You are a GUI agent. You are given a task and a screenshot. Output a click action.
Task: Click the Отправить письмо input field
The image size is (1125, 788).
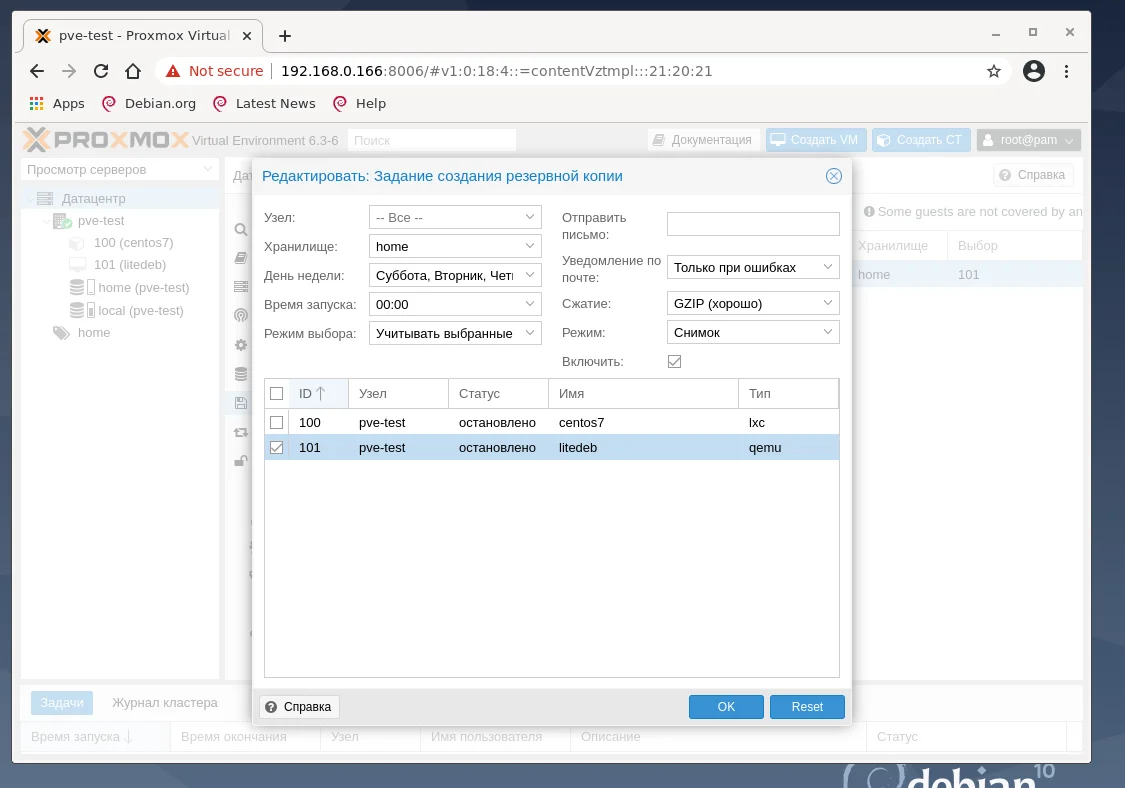click(752, 223)
